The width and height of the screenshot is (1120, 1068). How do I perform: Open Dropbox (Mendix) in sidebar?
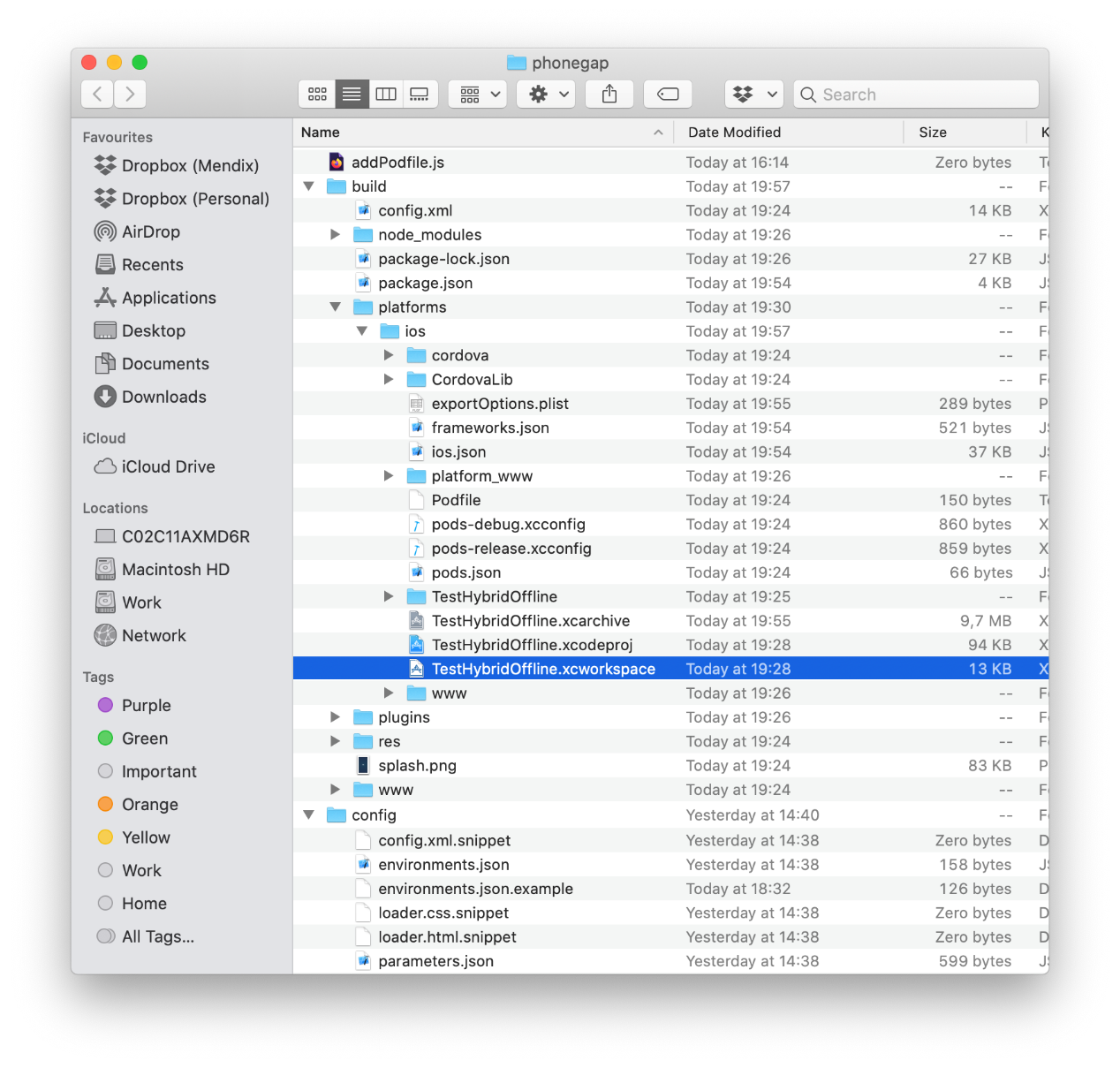point(177,165)
